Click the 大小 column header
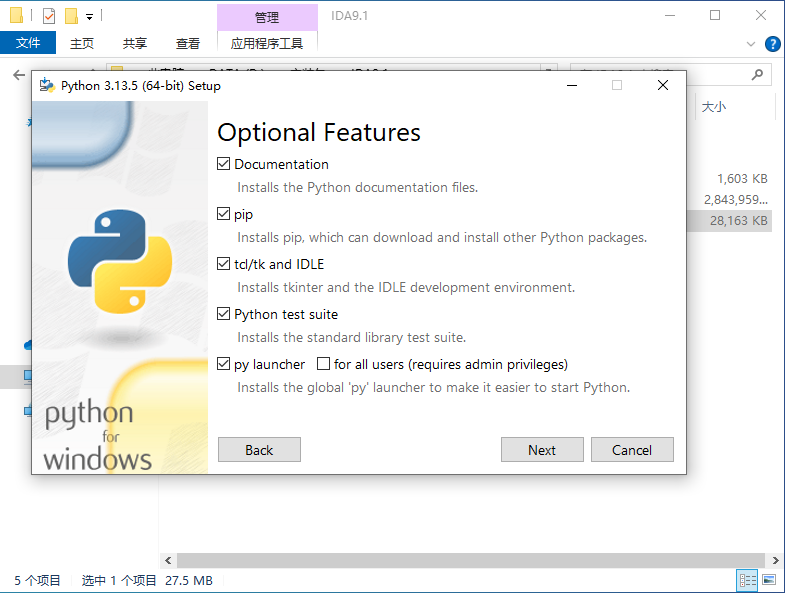This screenshot has width=785, height=593. click(714, 106)
